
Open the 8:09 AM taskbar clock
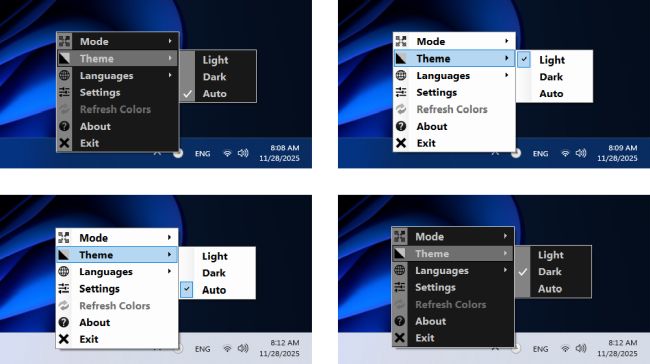pyautogui.click(x=617, y=153)
